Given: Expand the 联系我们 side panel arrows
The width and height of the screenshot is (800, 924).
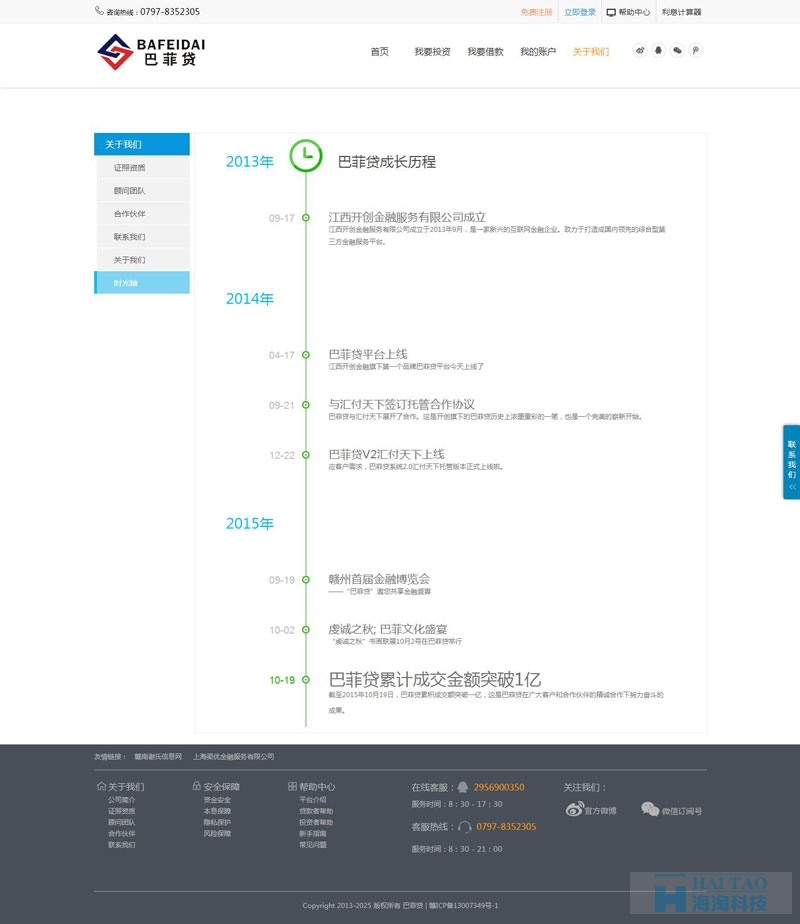Looking at the screenshot, I should click(x=792, y=487).
